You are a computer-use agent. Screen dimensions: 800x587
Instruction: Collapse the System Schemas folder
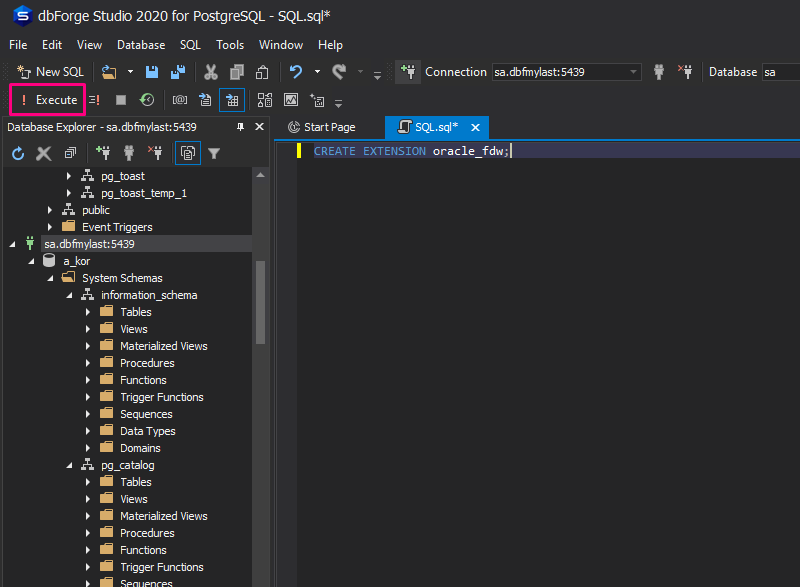pyautogui.click(x=51, y=278)
